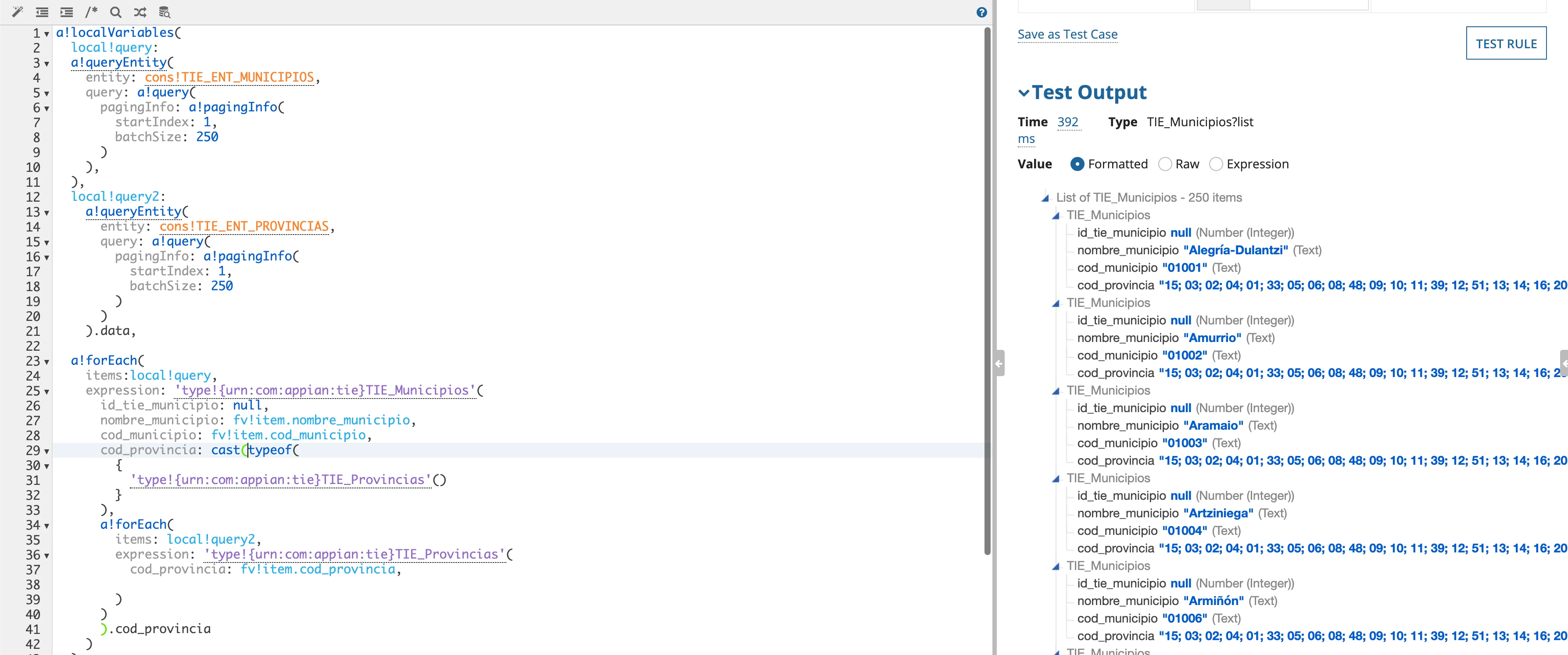The height and width of the screenshot is (655, 1568).
Task: Click the ms time breakdown link
Action: point(1026,139)
